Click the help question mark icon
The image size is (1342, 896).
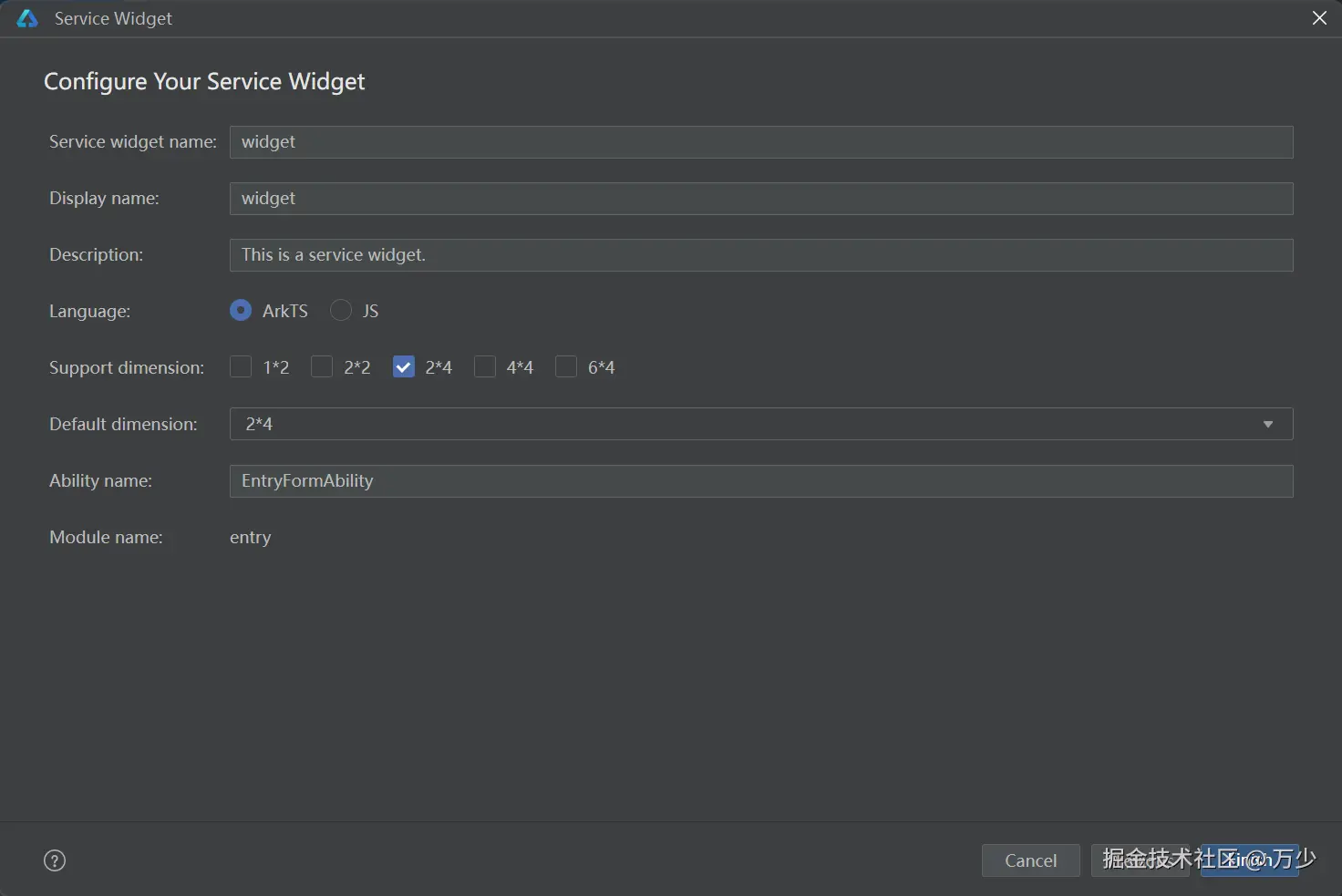click(55, 860)
